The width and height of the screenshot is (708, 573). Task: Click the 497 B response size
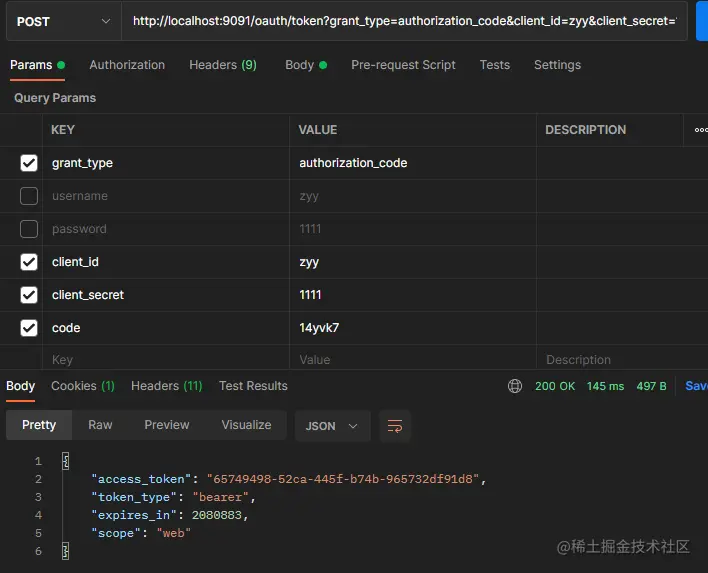[x=651, y=387]
